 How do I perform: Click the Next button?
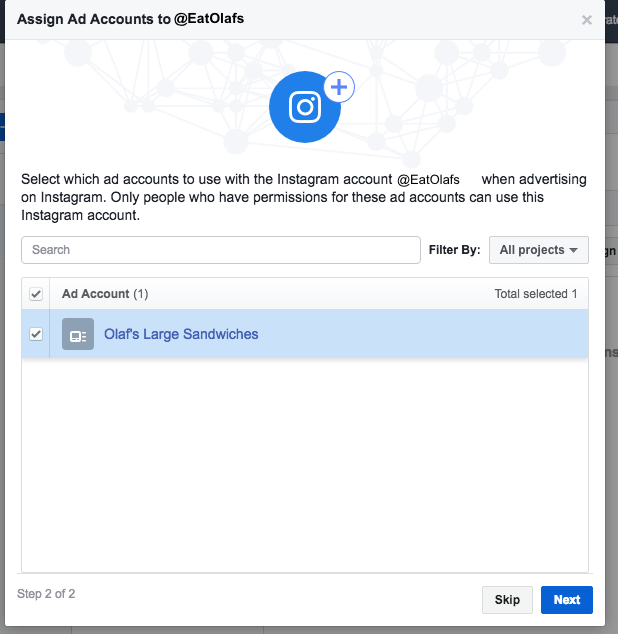coord(567,600)
